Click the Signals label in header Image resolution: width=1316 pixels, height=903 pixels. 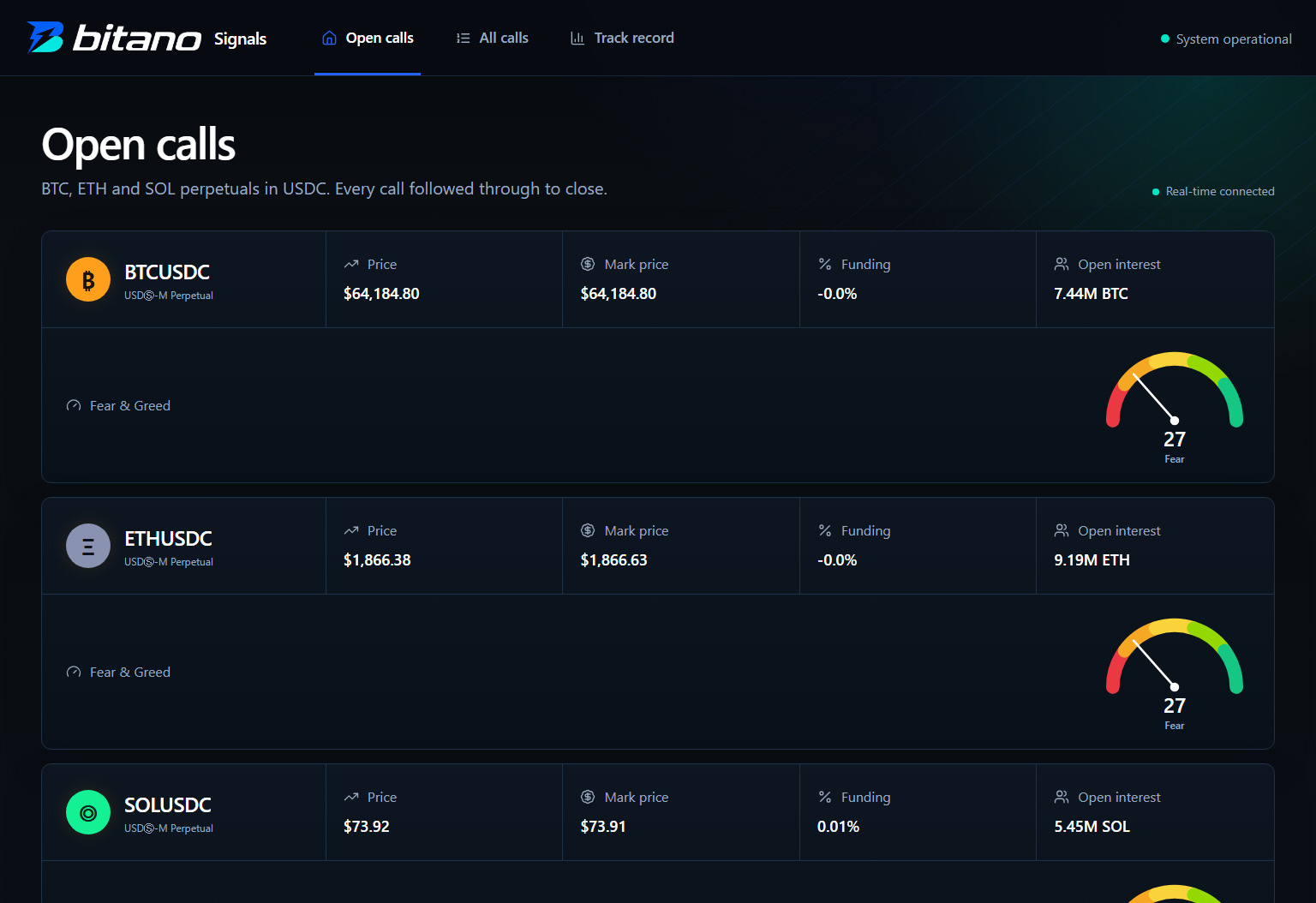coord(240,39)
